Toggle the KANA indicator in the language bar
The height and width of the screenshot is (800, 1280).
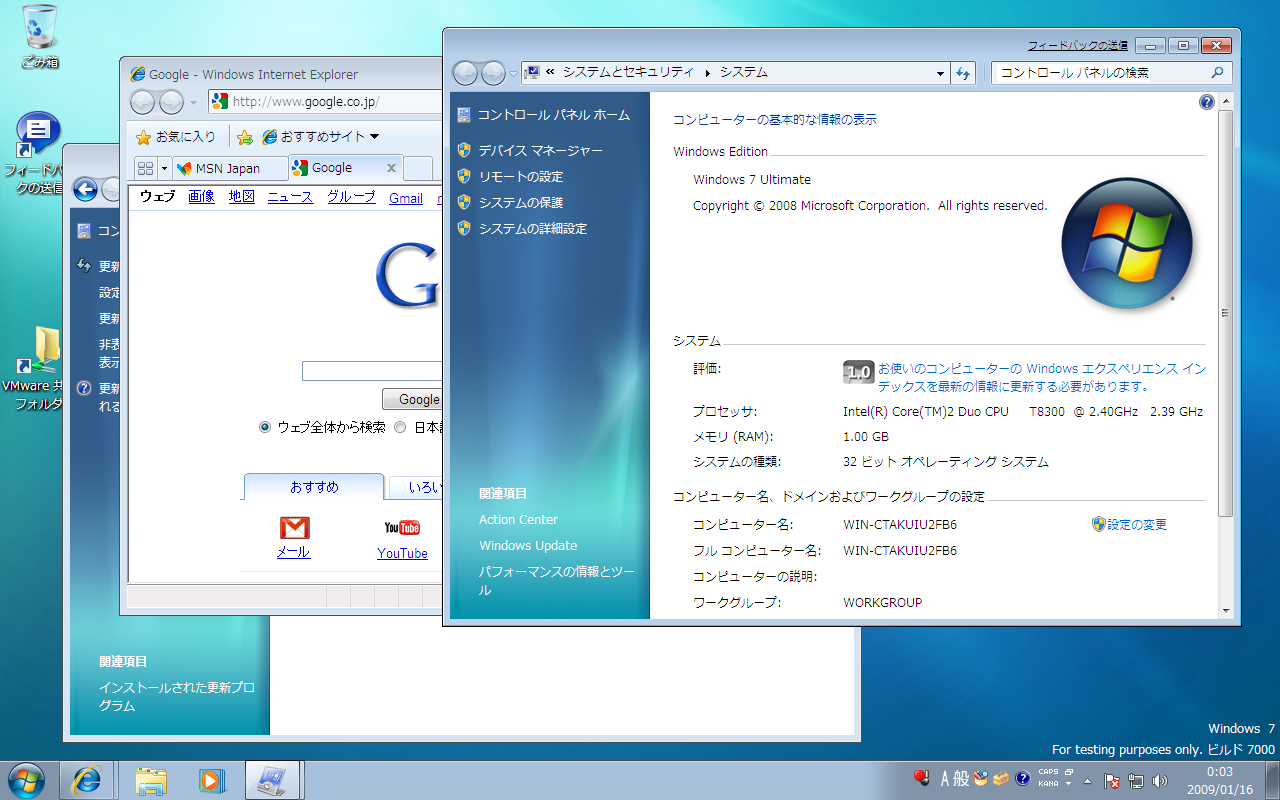[1048, 784]
